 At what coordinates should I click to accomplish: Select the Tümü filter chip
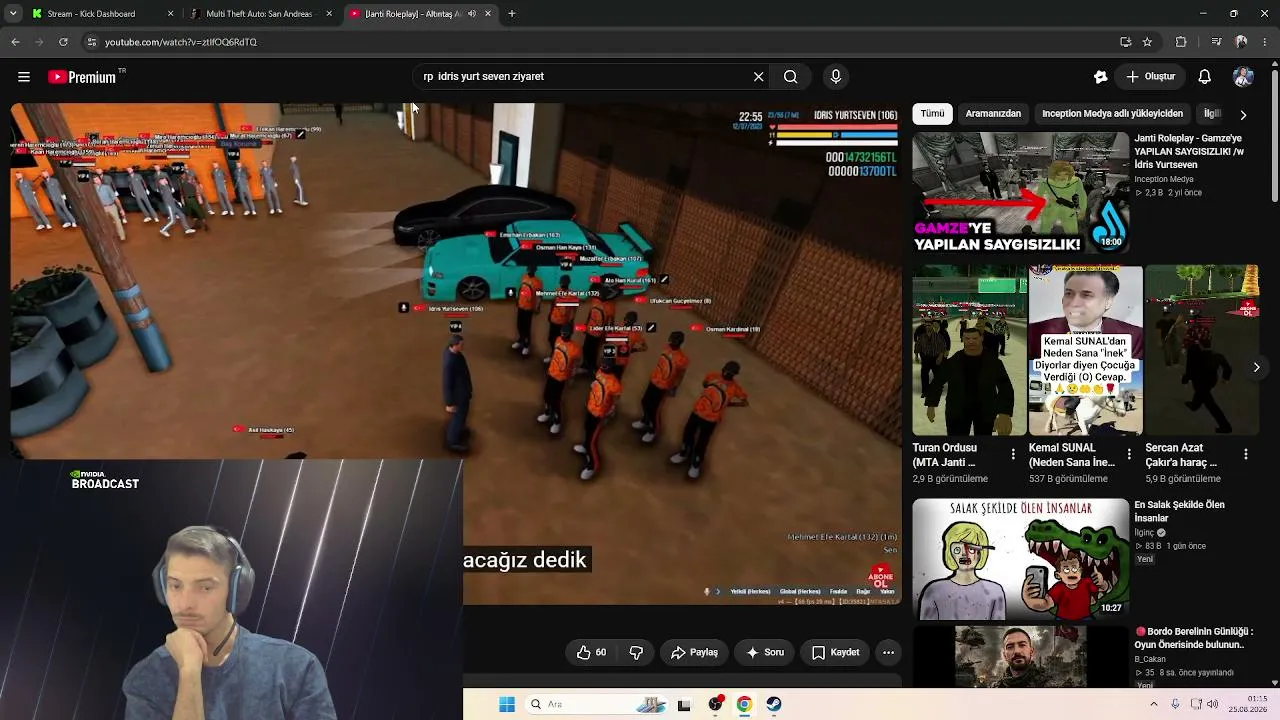click(932, 114)
